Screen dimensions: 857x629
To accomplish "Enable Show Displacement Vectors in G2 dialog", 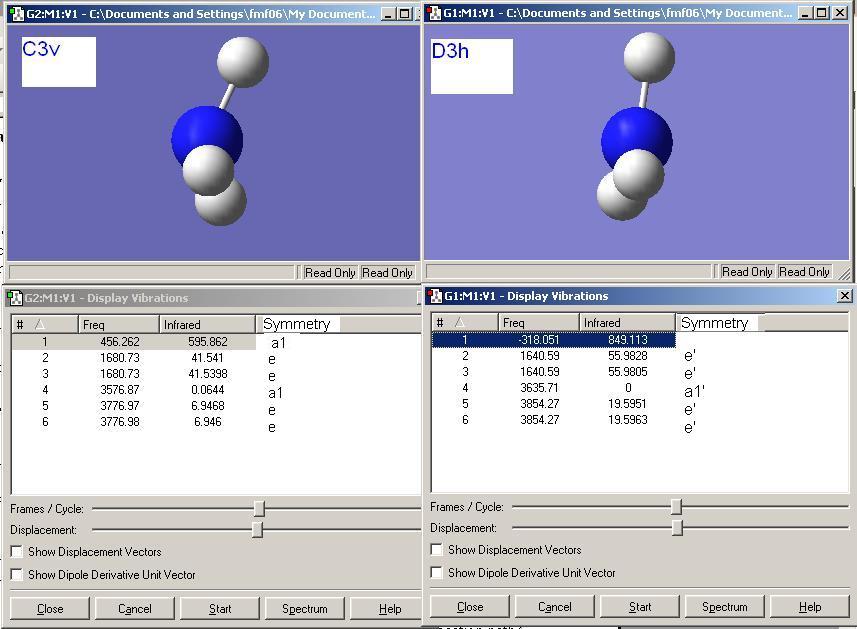I will (x=17, y=551).
